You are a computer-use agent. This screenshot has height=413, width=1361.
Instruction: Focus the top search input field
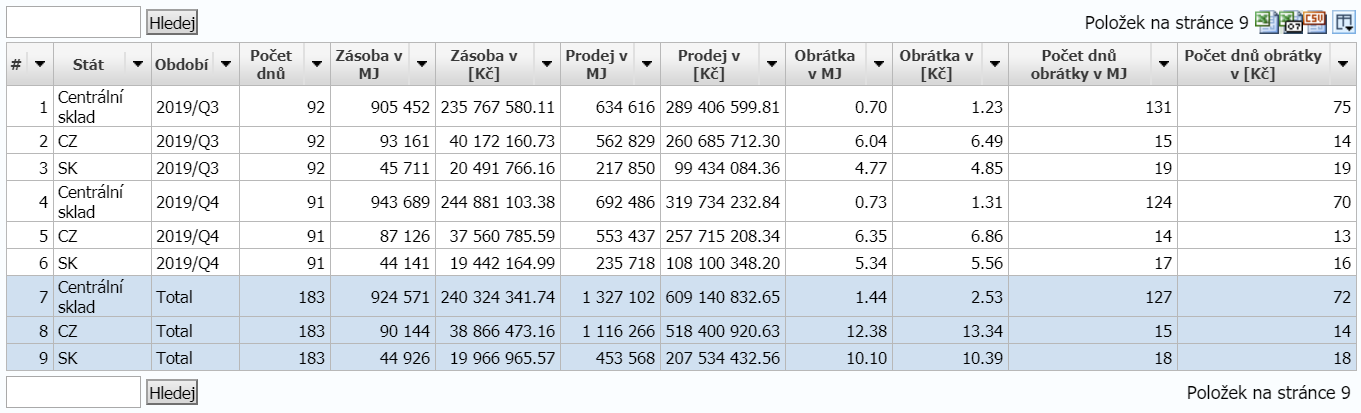pos(73,21)
